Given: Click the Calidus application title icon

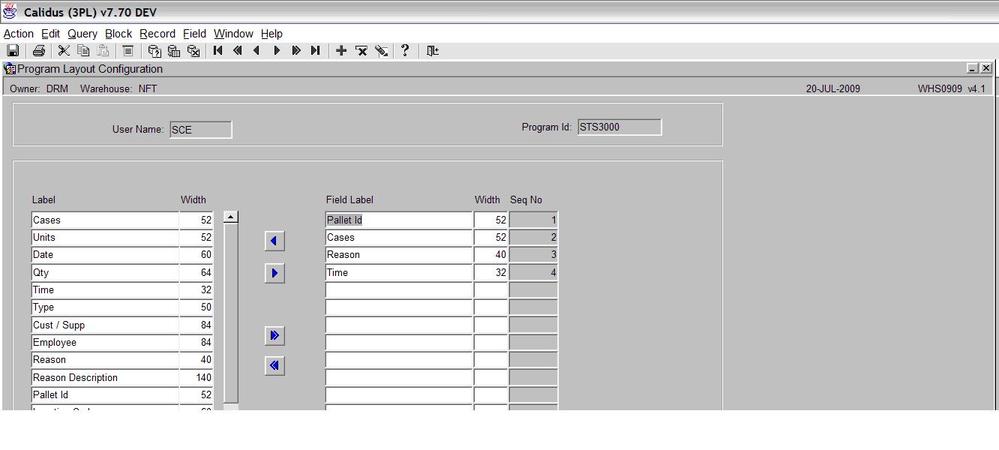Looking at the screenshot, I should [x=10, y=12].
